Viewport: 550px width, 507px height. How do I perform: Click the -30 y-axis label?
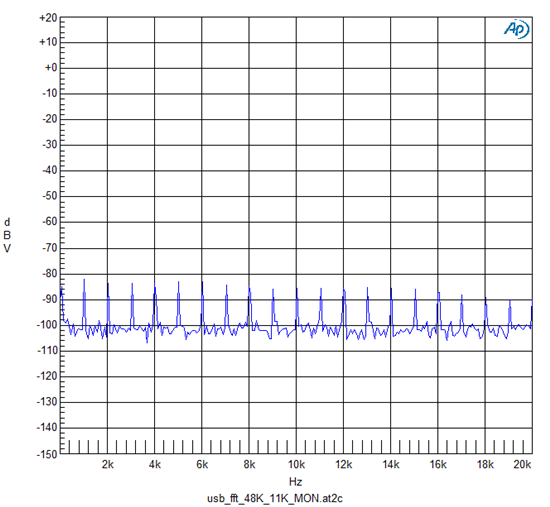pyautogui.click(x=50, y=145)
